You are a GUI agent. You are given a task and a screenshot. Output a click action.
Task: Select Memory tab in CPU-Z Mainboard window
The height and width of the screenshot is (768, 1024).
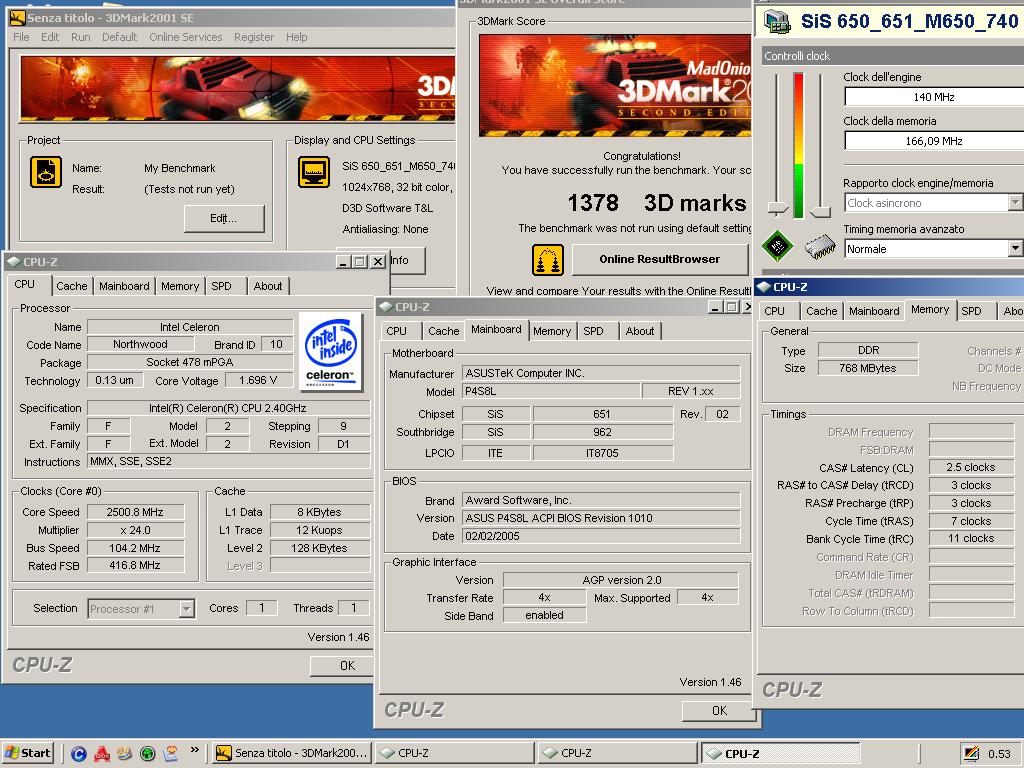click(x=552, y=331)
